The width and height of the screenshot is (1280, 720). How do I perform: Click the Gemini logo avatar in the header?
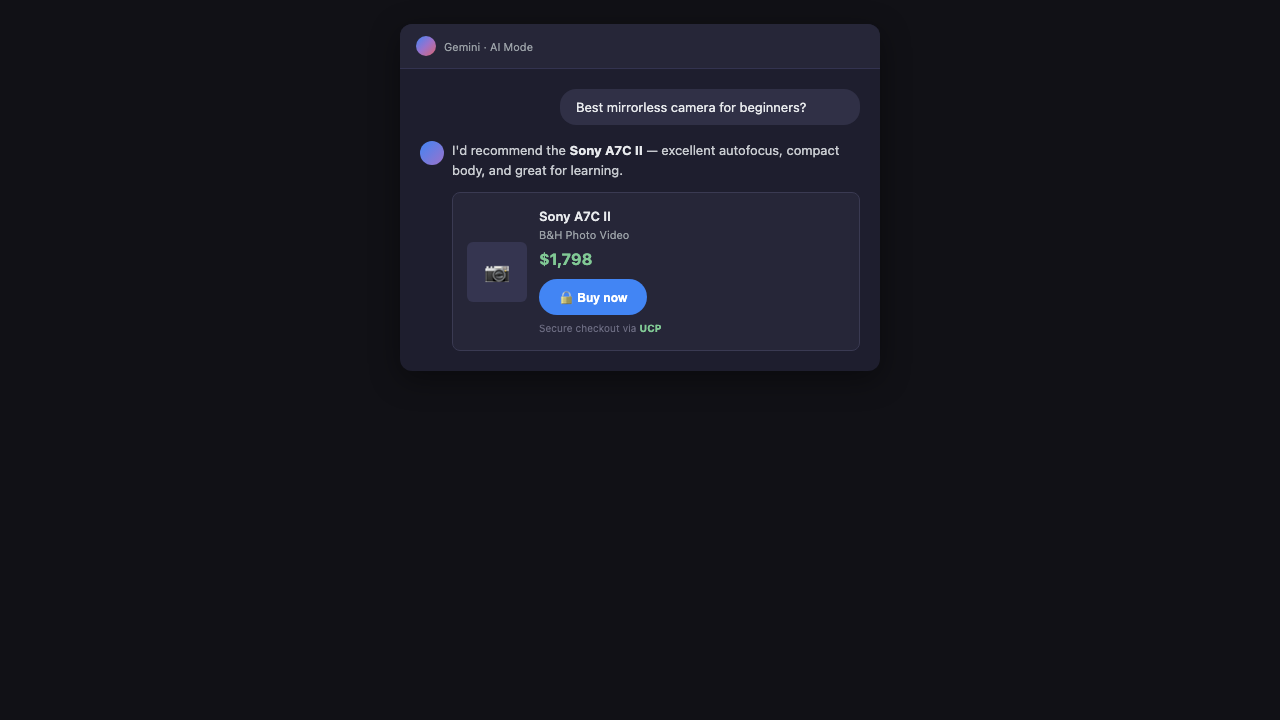pos(426,46)
